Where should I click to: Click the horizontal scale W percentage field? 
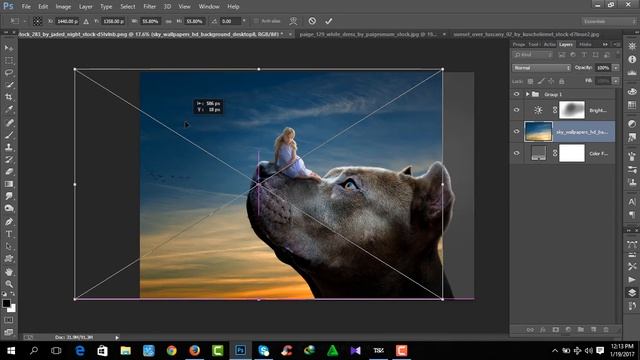click(x=150, y=21)
